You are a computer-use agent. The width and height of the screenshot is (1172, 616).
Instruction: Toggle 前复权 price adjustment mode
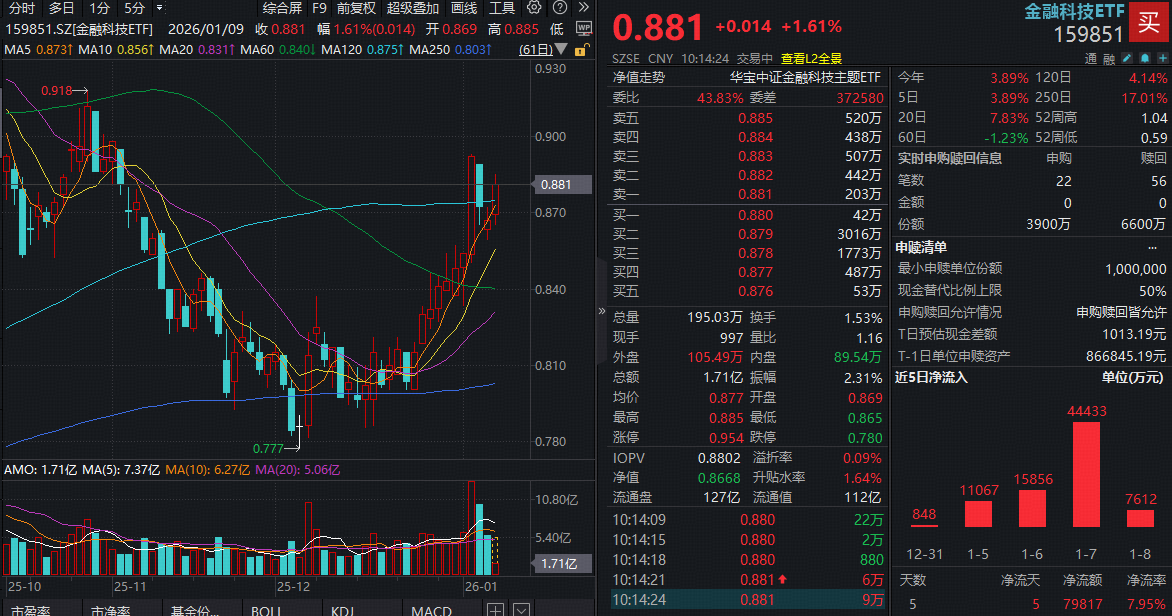354,9
